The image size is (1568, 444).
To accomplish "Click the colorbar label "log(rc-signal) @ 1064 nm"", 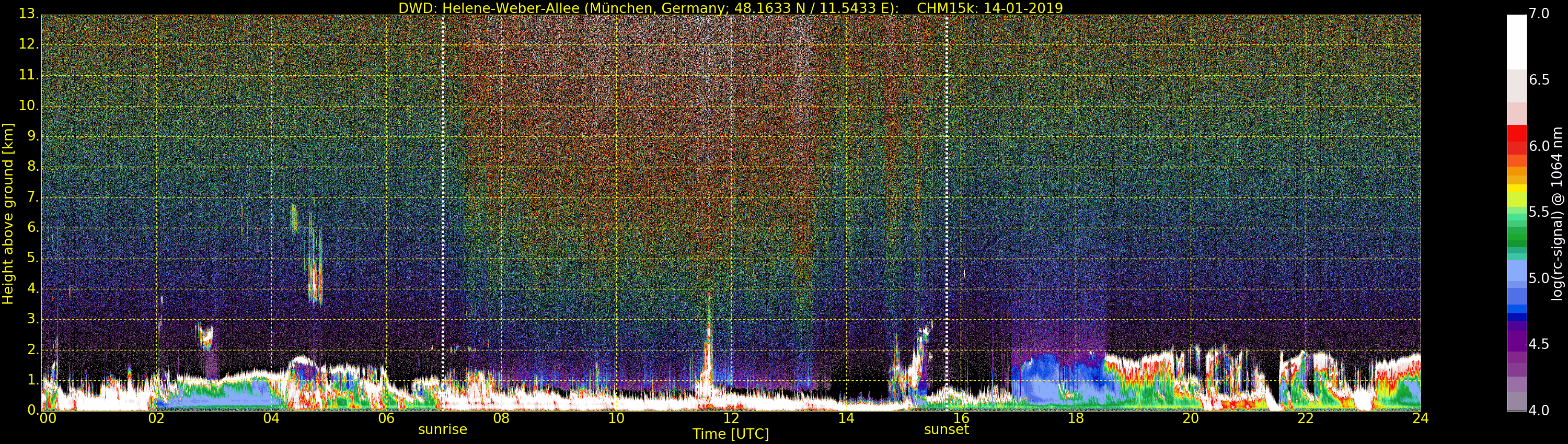I will point(1557,213).
